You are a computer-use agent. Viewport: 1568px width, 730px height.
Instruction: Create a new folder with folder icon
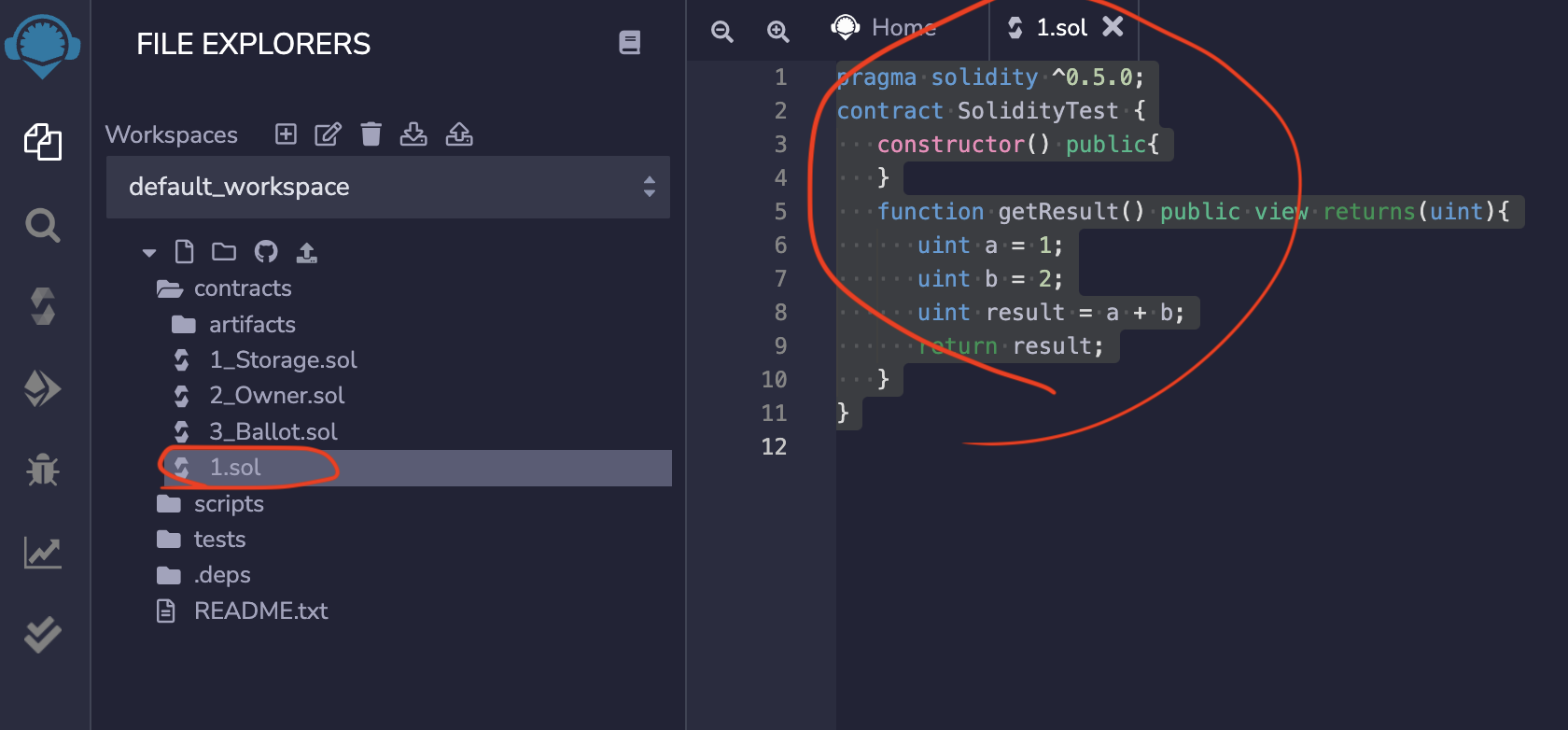click(224, 251)
